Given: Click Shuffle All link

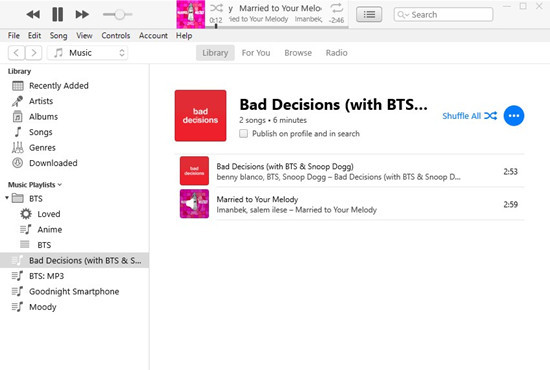Looking at the screenshot, I should coord(470,116).
